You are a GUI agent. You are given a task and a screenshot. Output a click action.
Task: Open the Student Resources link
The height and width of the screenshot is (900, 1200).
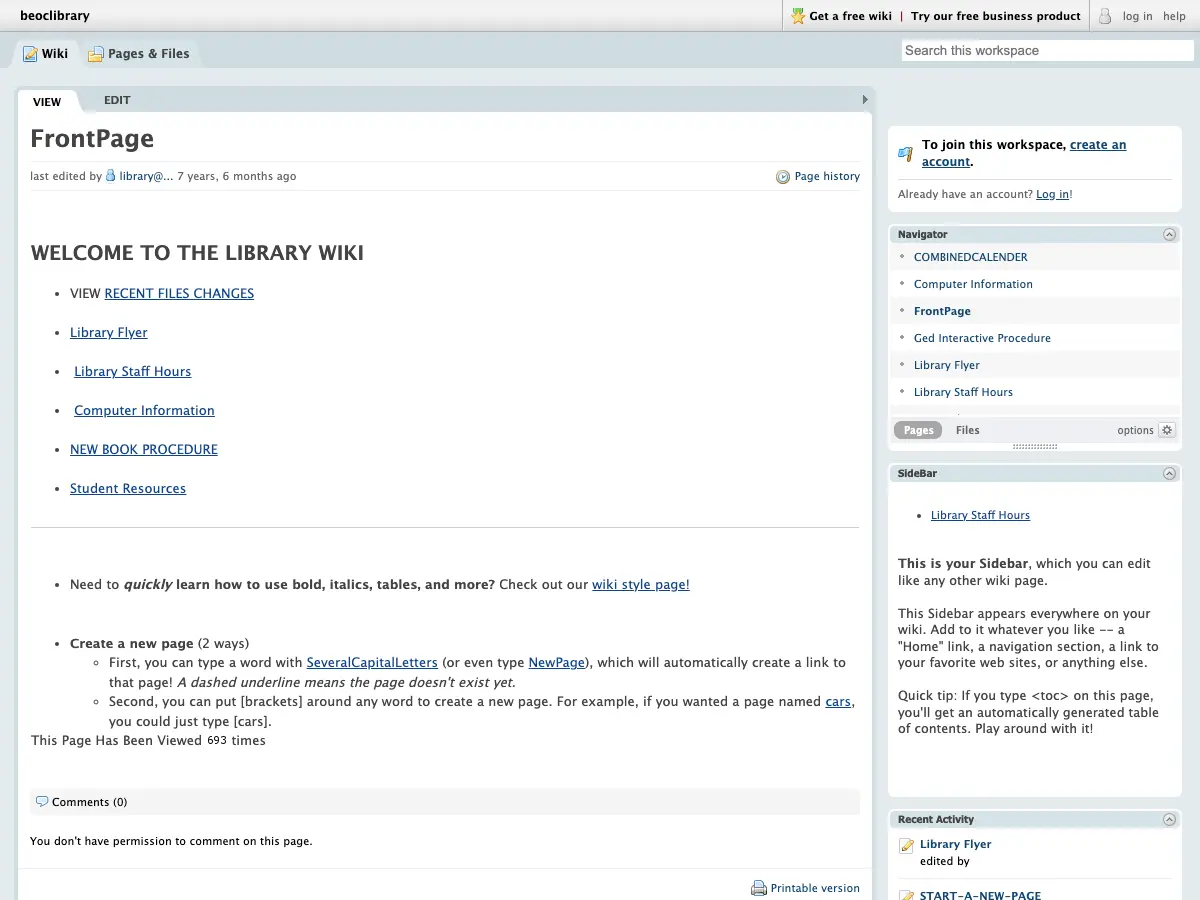(128, 488)
